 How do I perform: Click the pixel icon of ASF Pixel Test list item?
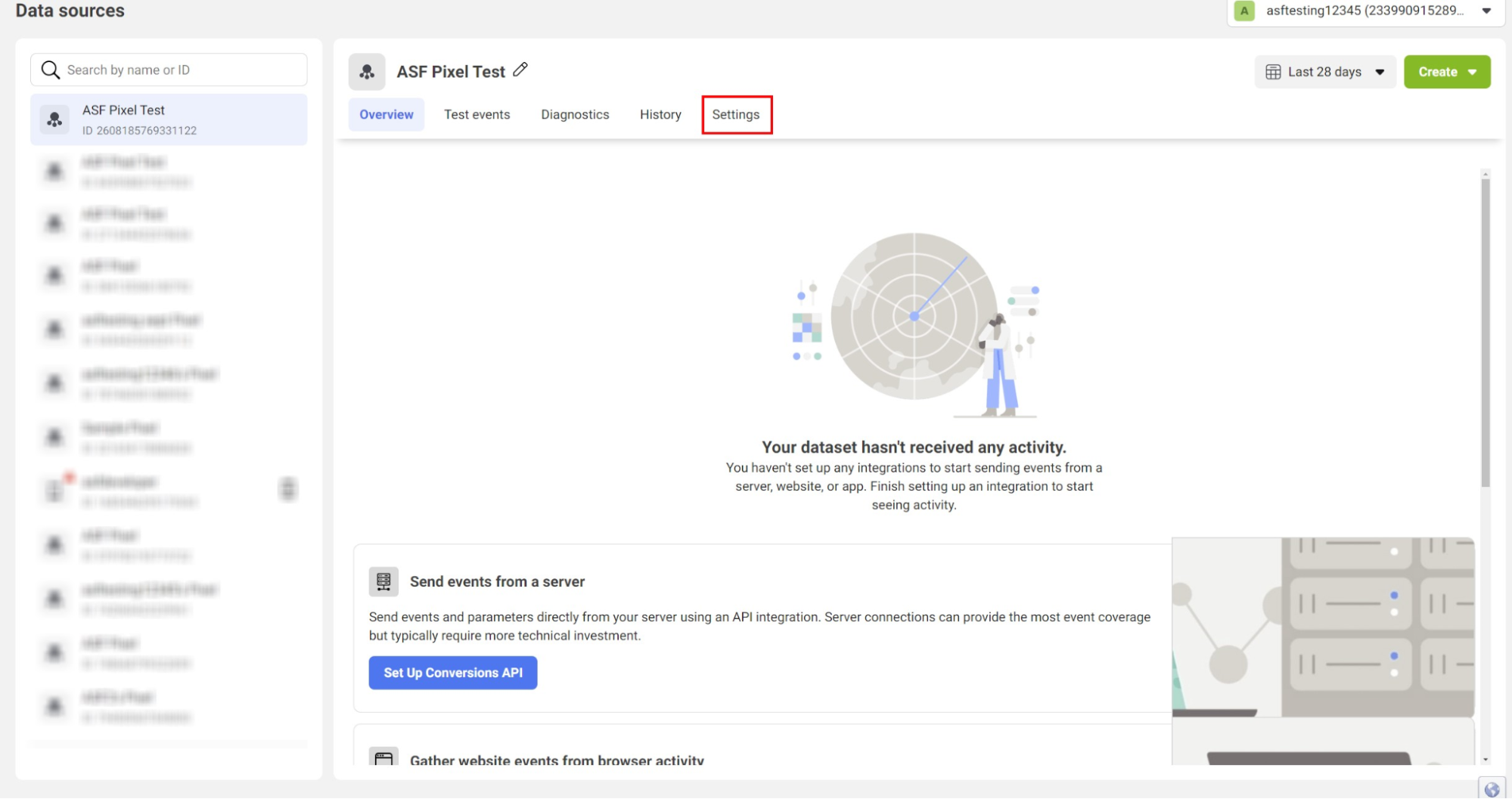[x=54, y=119]
